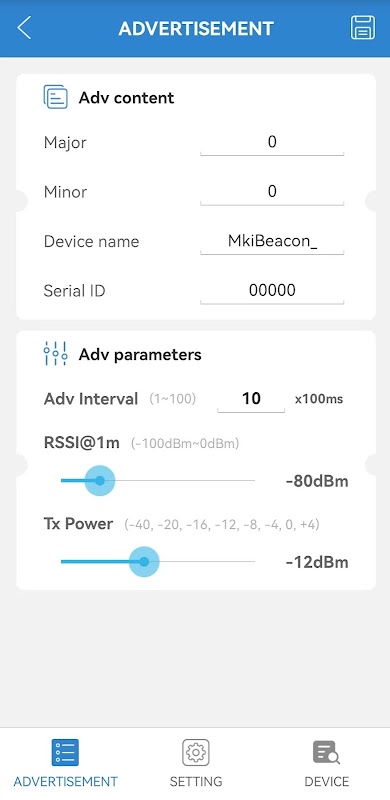Tap the Advertisement list icon in bottom bar
Image resolution: width=390 pixels, height=800 pixels.
[65, 752]
